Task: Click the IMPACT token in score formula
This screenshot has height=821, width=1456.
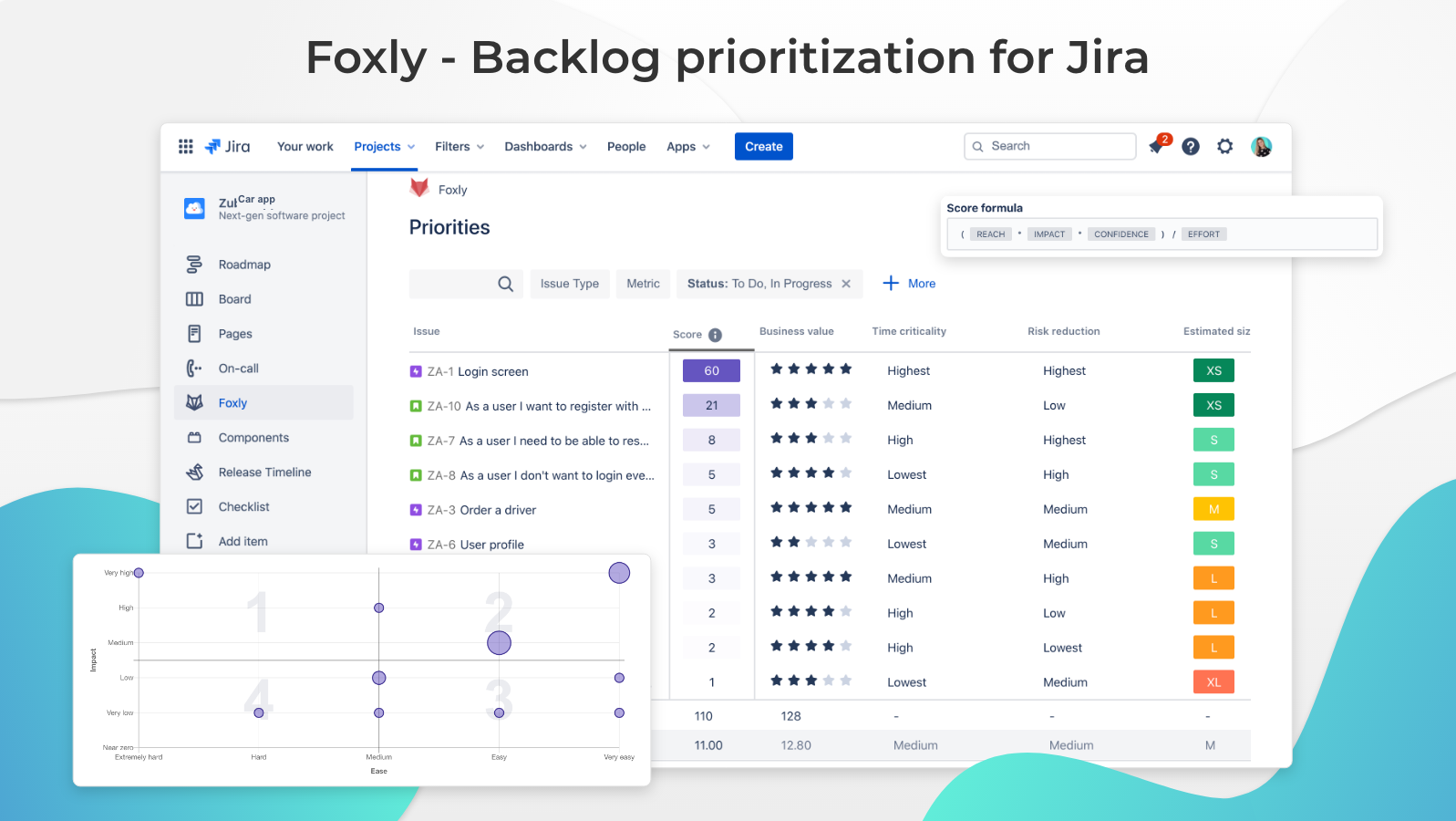Action: point(1049,234)
